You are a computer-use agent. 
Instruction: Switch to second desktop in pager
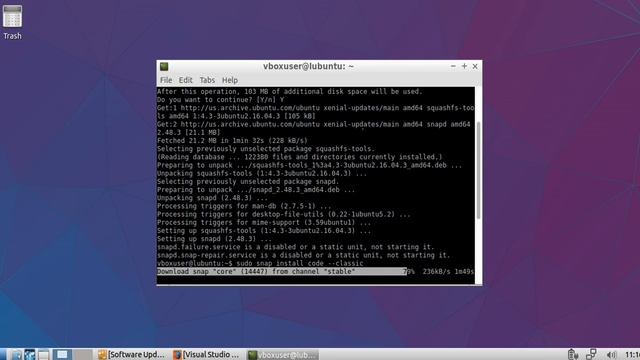point(83,354)
